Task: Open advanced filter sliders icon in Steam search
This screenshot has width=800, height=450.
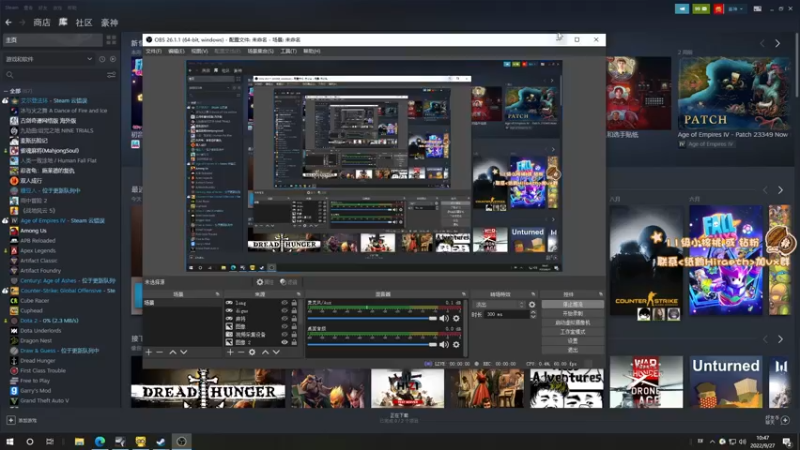Action: click(111, 75)
